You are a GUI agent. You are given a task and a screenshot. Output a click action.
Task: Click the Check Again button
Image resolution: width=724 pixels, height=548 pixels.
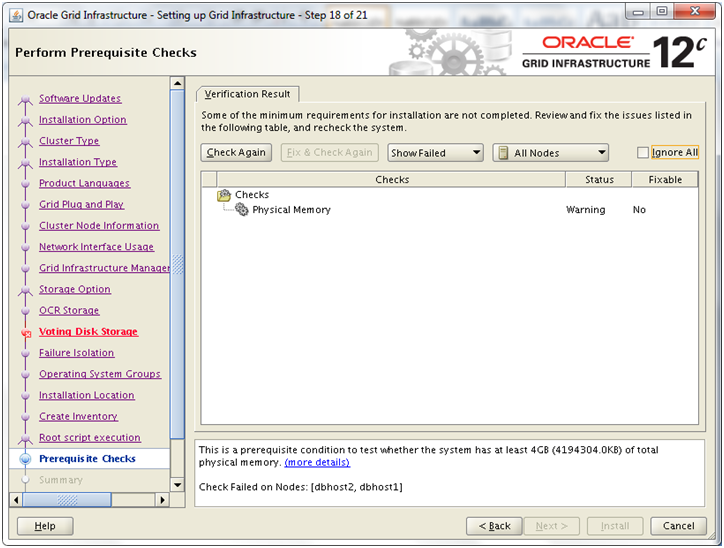236,153
